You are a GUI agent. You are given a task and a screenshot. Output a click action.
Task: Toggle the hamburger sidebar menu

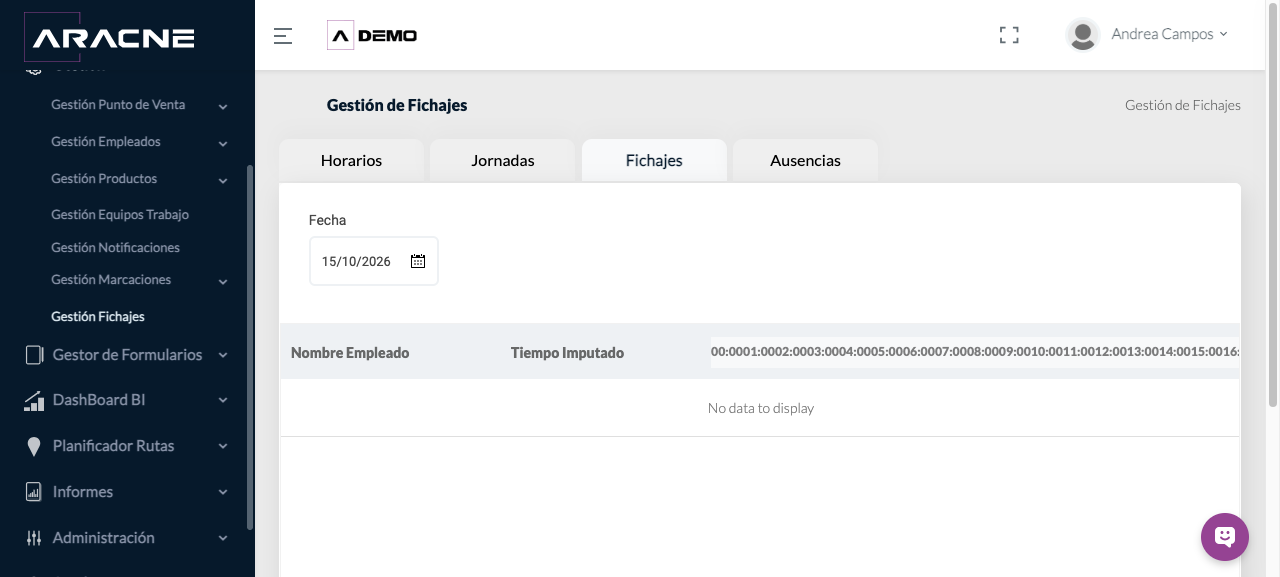point(283,36)
